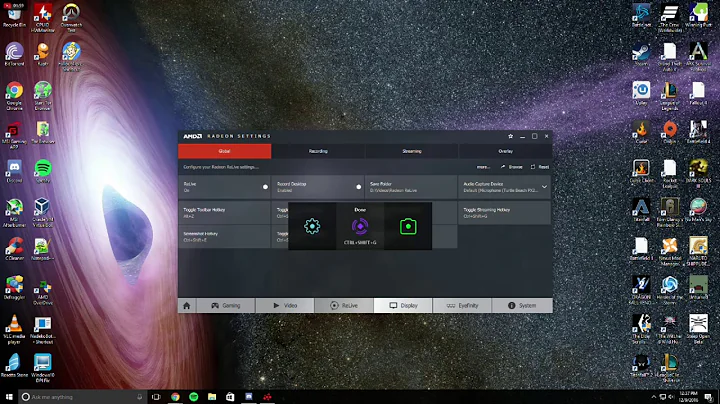Image resolution: width=720 pixels, height=404 pixels.
Task: Open the Uplay desktop icon
Action: pos(641,93)
